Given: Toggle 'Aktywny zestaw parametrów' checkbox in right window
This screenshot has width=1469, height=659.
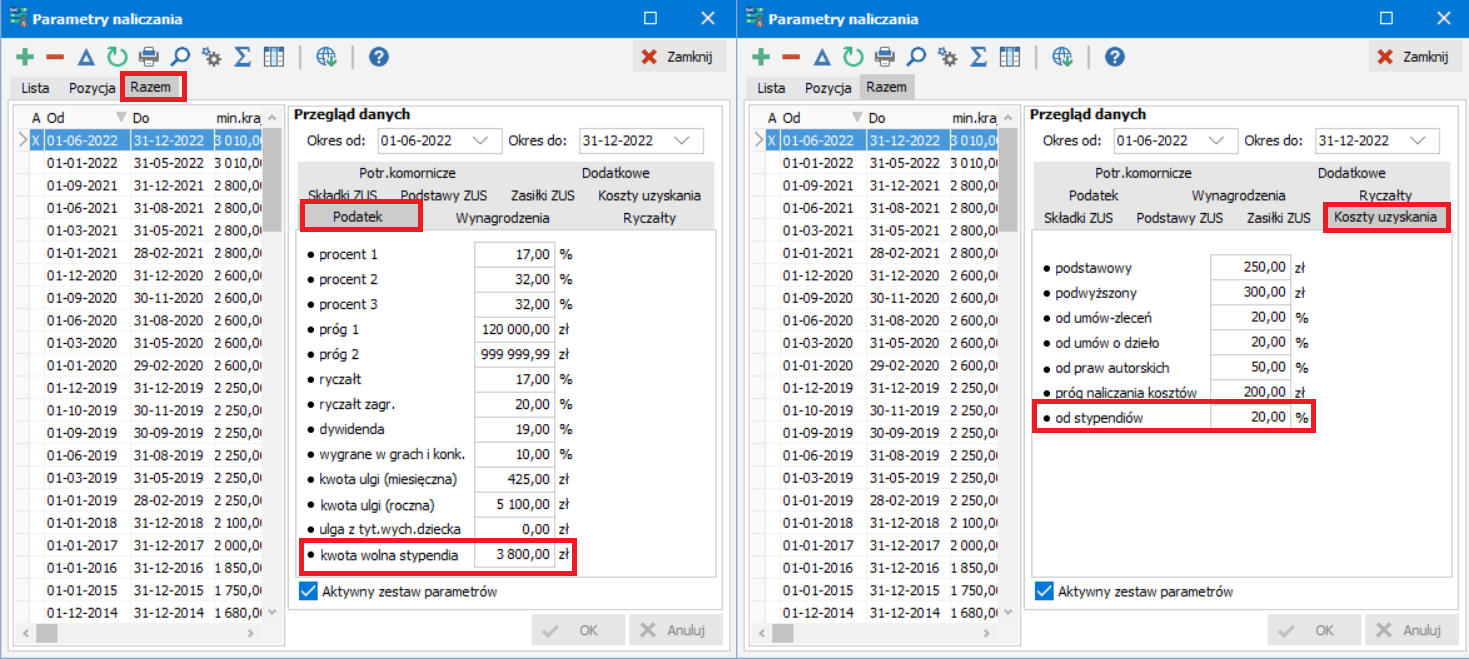Looking at the screenshot, I should pos(1044,591).
